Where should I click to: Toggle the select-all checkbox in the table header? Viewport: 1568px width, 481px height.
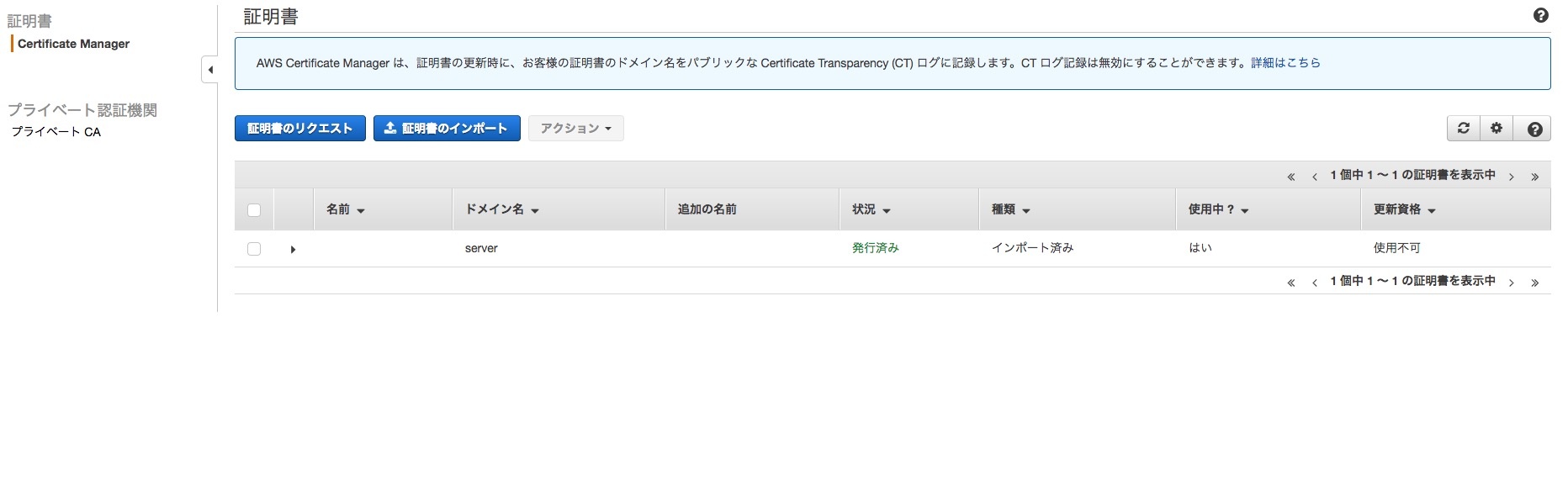tap(254, 210)
